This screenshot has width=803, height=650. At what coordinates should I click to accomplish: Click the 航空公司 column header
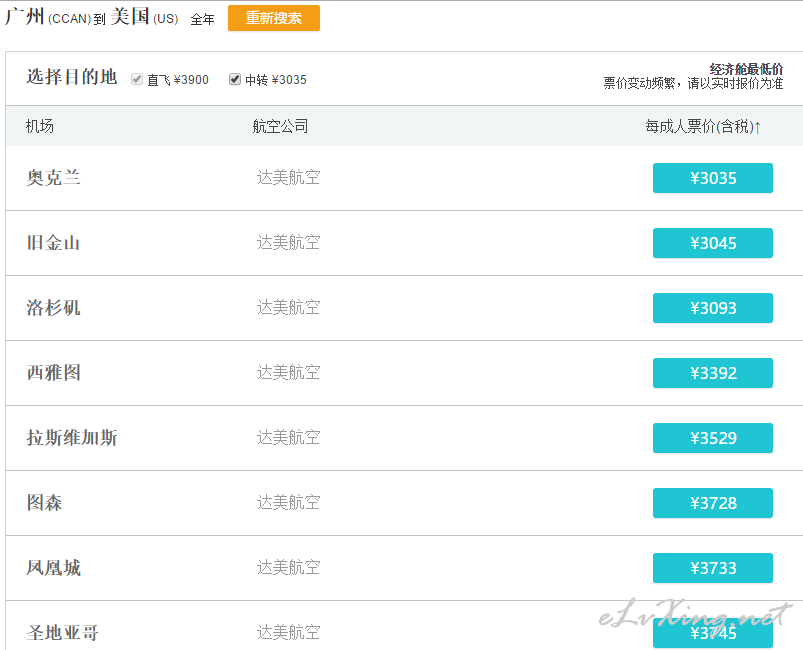tap(280, 126)
